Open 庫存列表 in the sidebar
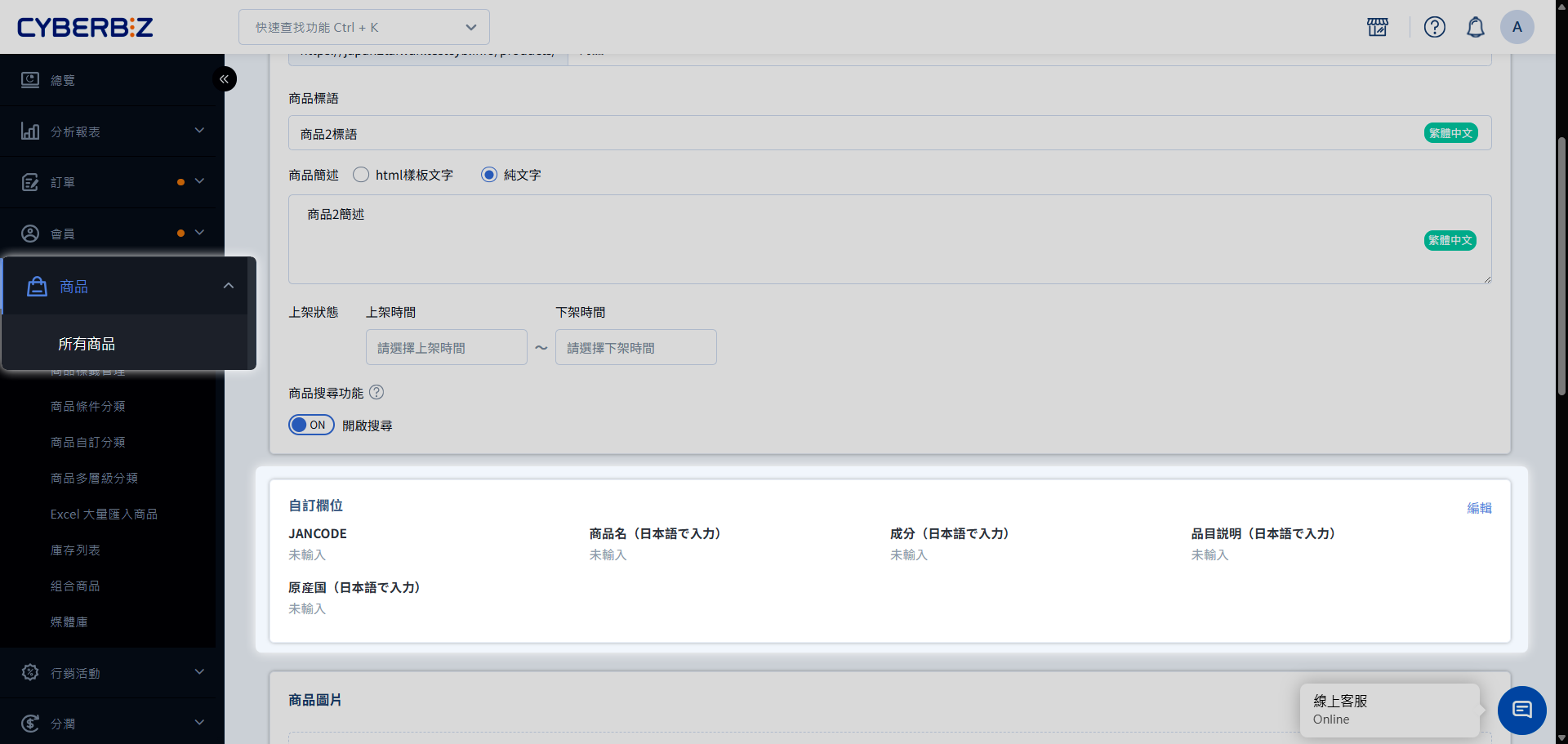This screenshot has height=744, width=1568. click(75, 550)
